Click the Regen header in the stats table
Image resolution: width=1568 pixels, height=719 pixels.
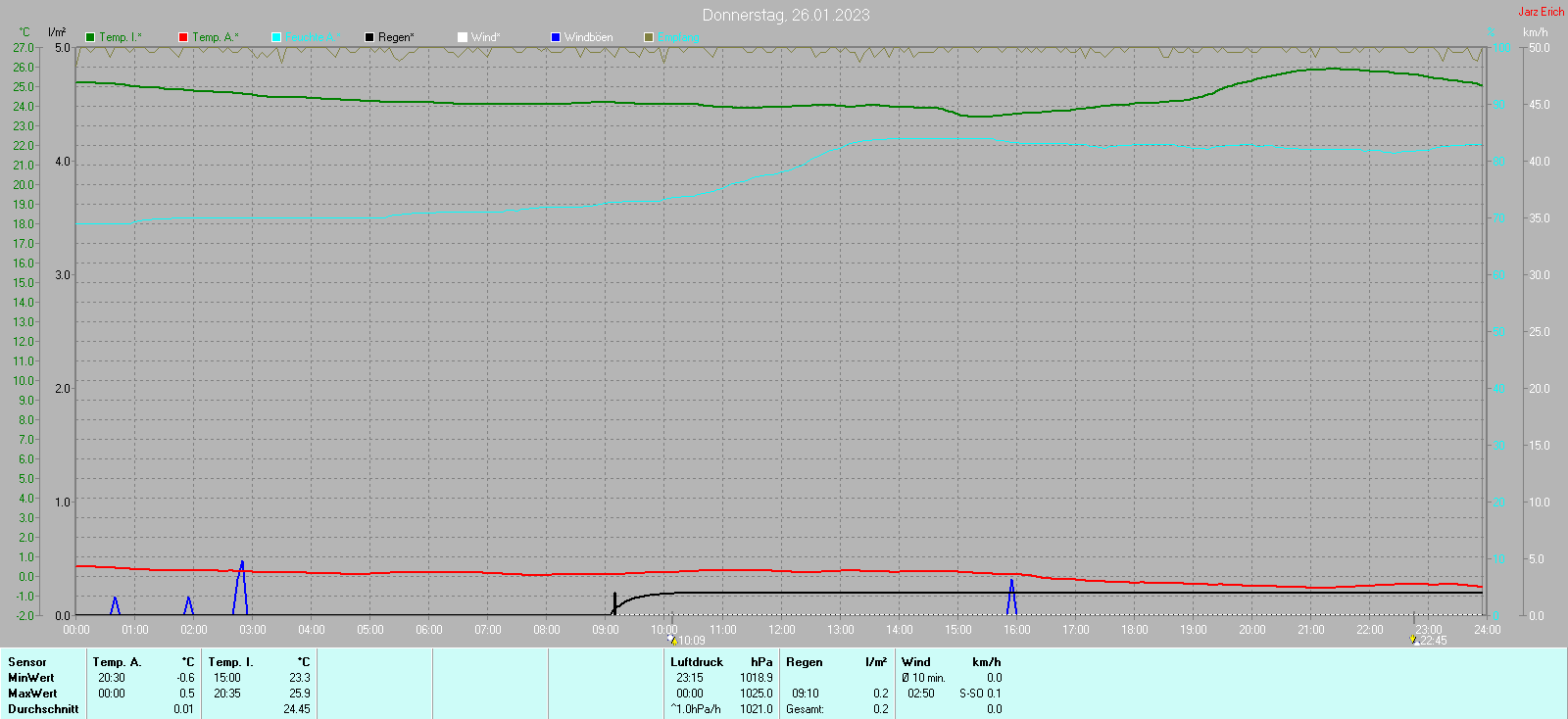click(x=804, y=662)
